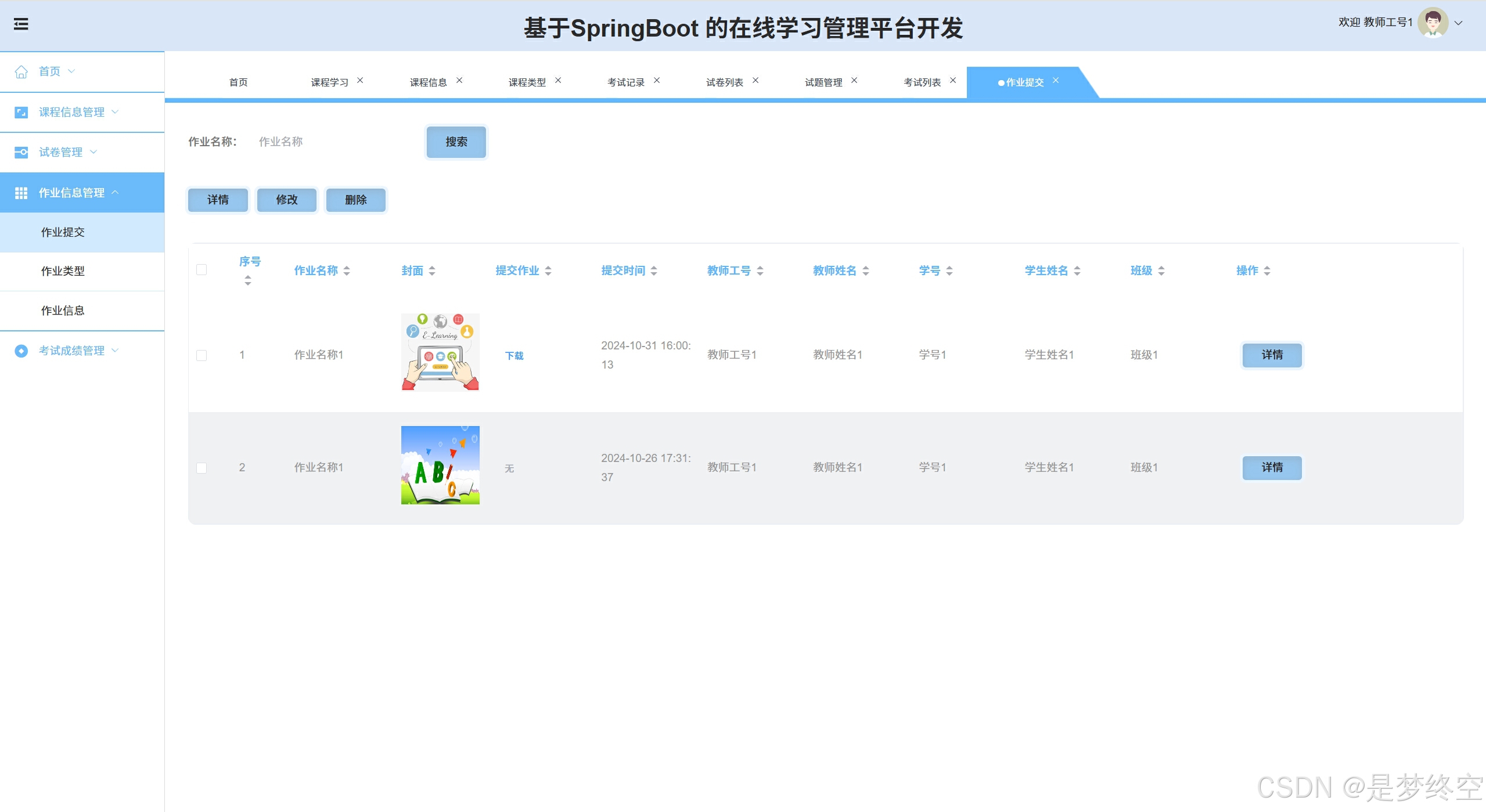Image resolution: width=1486 pixels, height=812 pixels.
Task: Click the 搜索 button
Action: [x=456, y=142]
